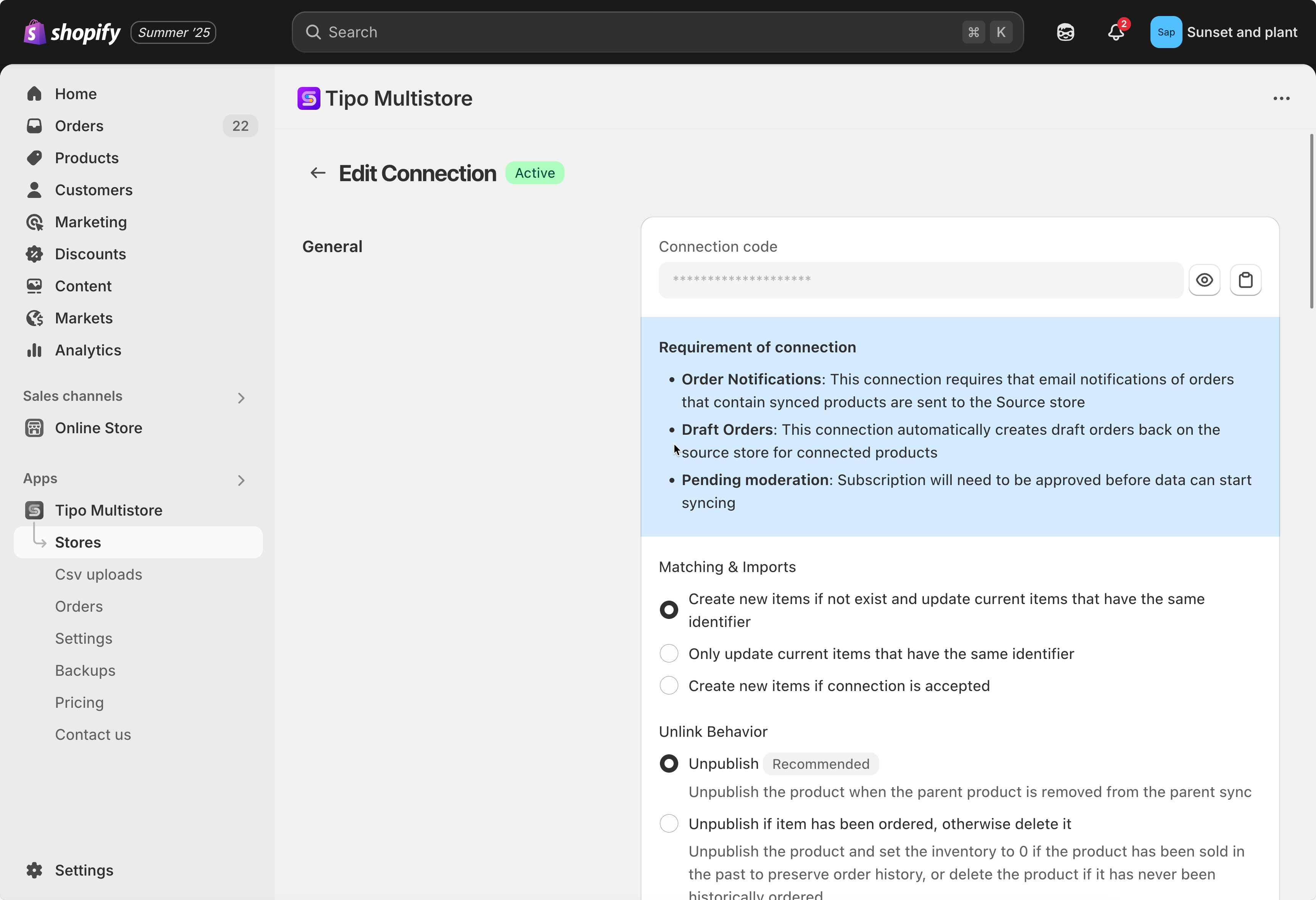The height and width of the screenshot is (900, 1316).
Task: Click the Tipo Multistore app header icon
Action: pos(309,98)
